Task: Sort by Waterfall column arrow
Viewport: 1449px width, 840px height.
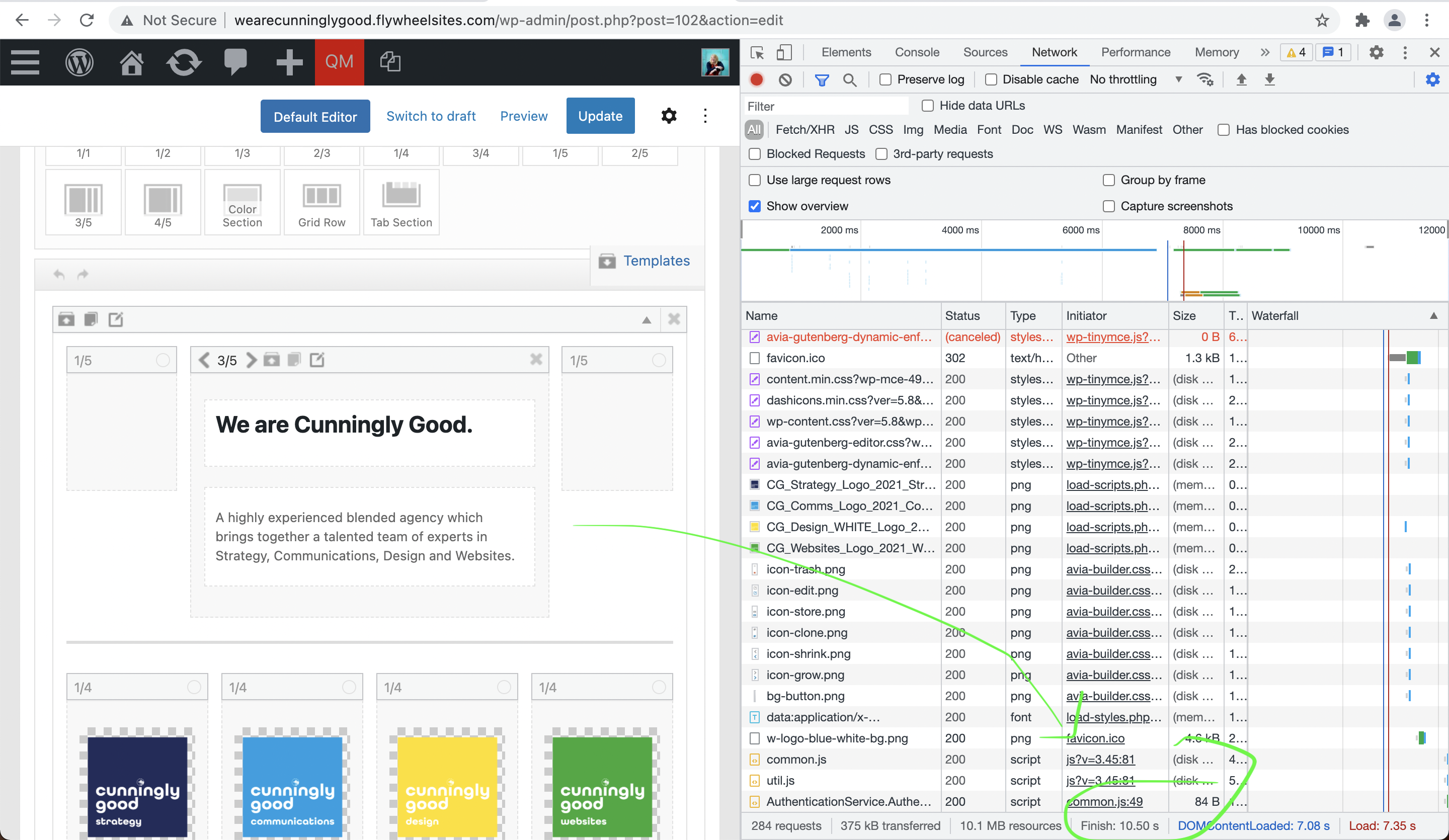Action: tap(1433, 316)
